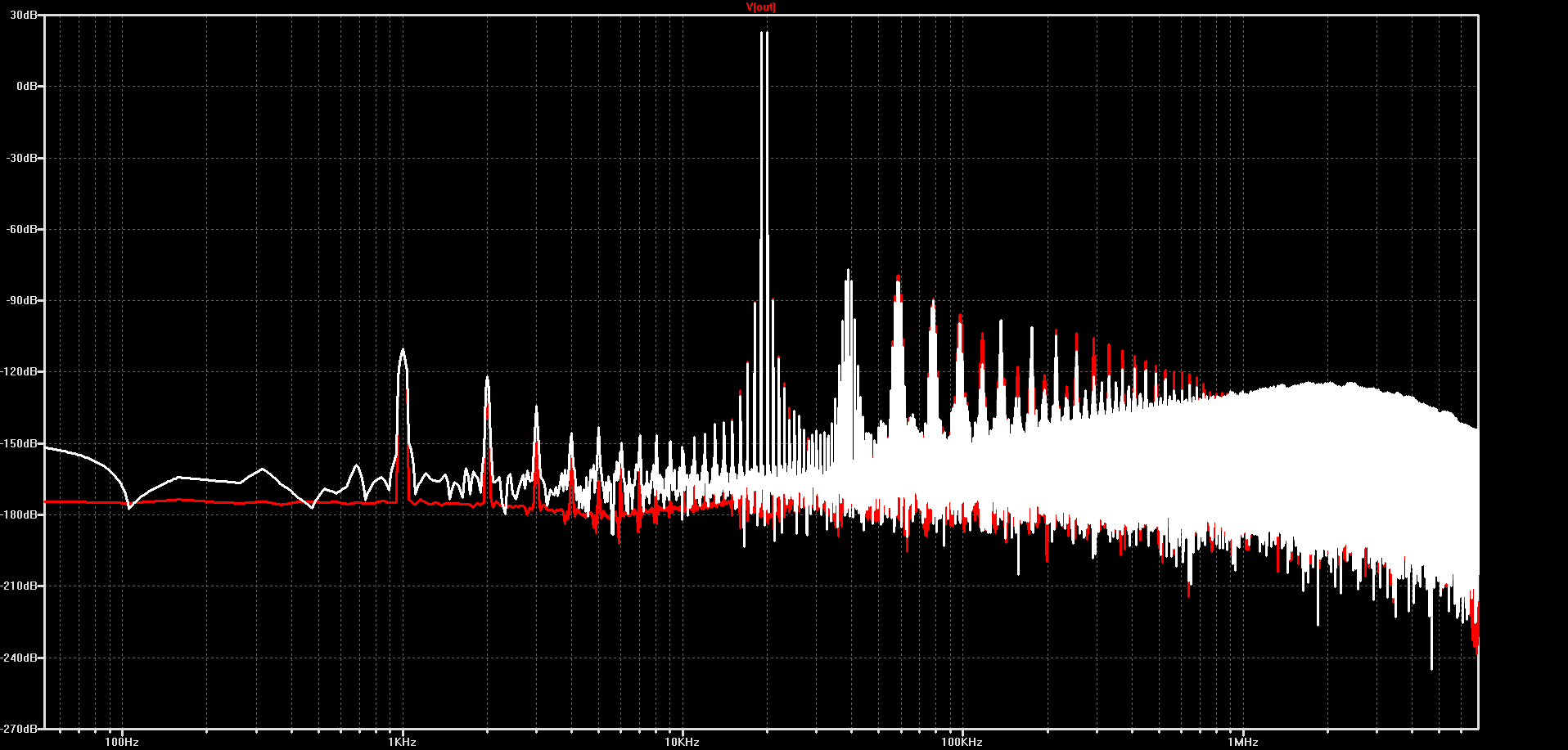1568x750 pixels.
Task: Click the 30dB vertical axis label
Action: coord(24,16)
